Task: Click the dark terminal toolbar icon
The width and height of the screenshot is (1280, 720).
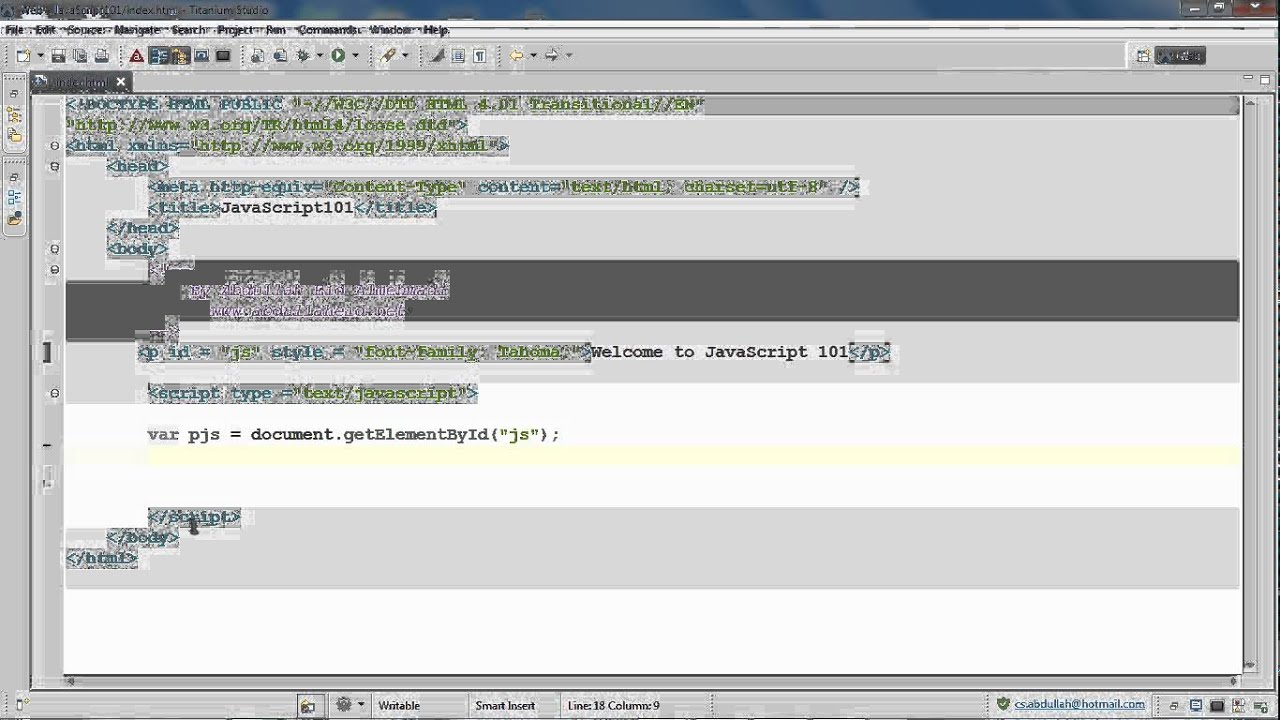Action: [223, 56]
